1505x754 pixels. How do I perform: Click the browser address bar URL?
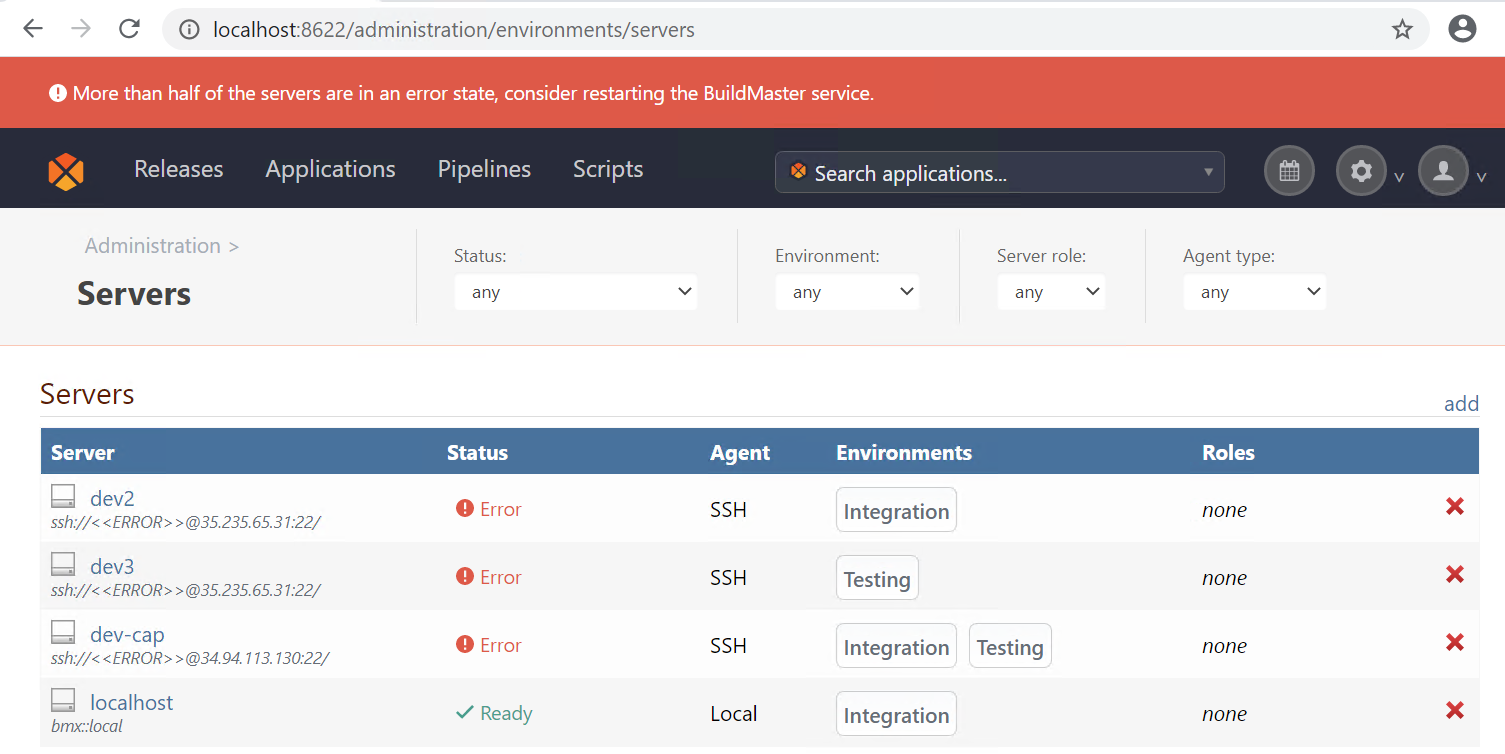coord(453,30)
